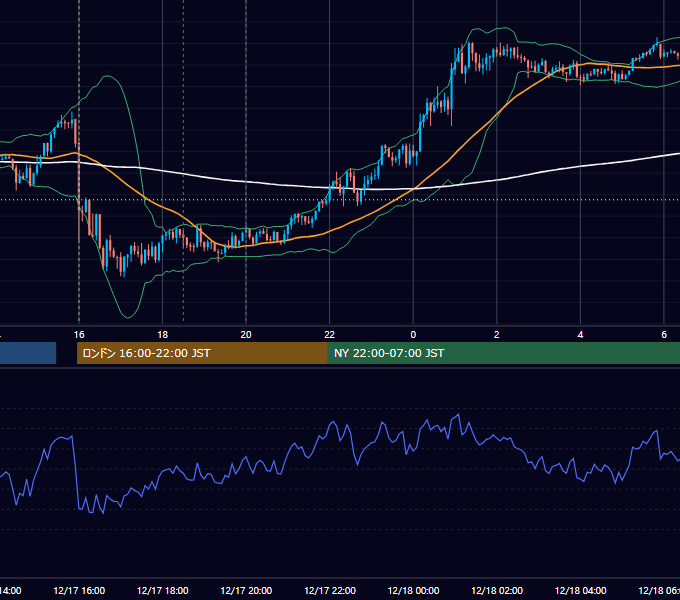
Task: Click the 12/17 22:00 date label
Action: 330,591
